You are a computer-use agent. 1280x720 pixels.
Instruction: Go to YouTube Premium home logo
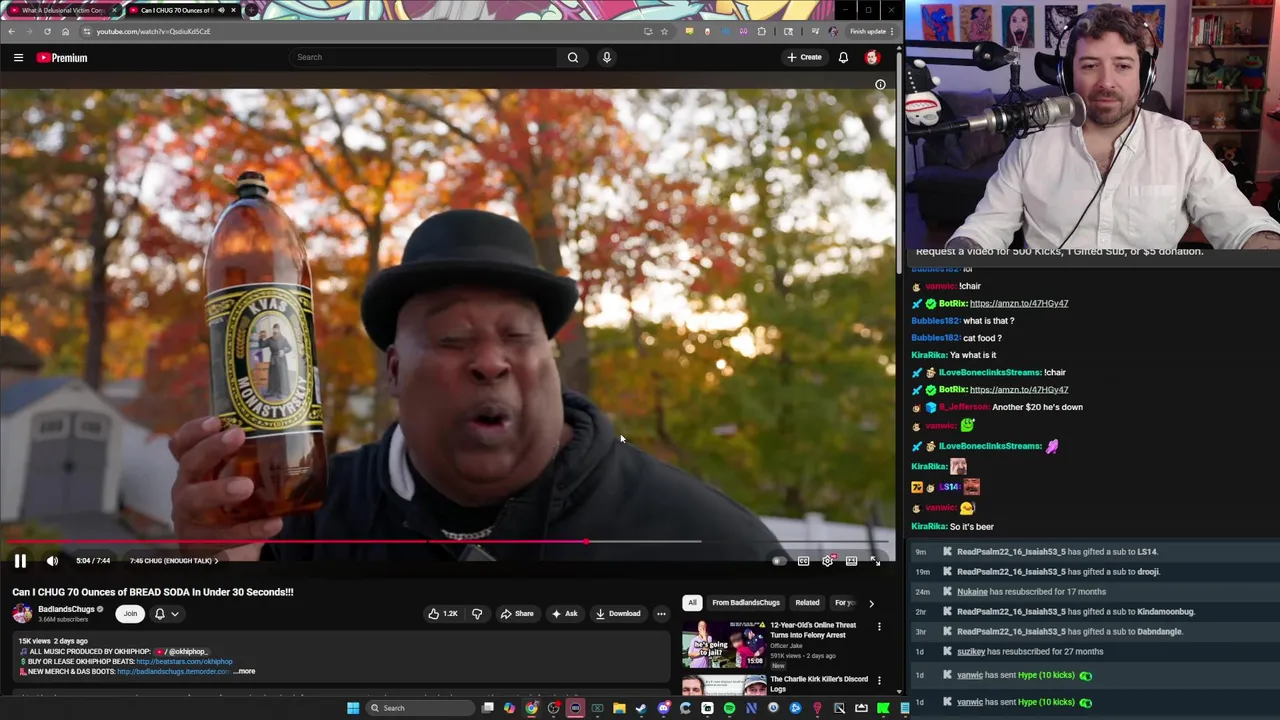[x=62, y=57]
